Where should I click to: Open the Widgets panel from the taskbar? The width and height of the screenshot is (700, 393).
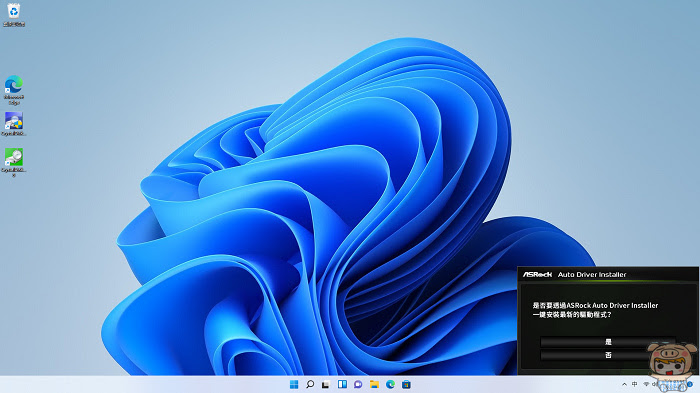point(342,385)
